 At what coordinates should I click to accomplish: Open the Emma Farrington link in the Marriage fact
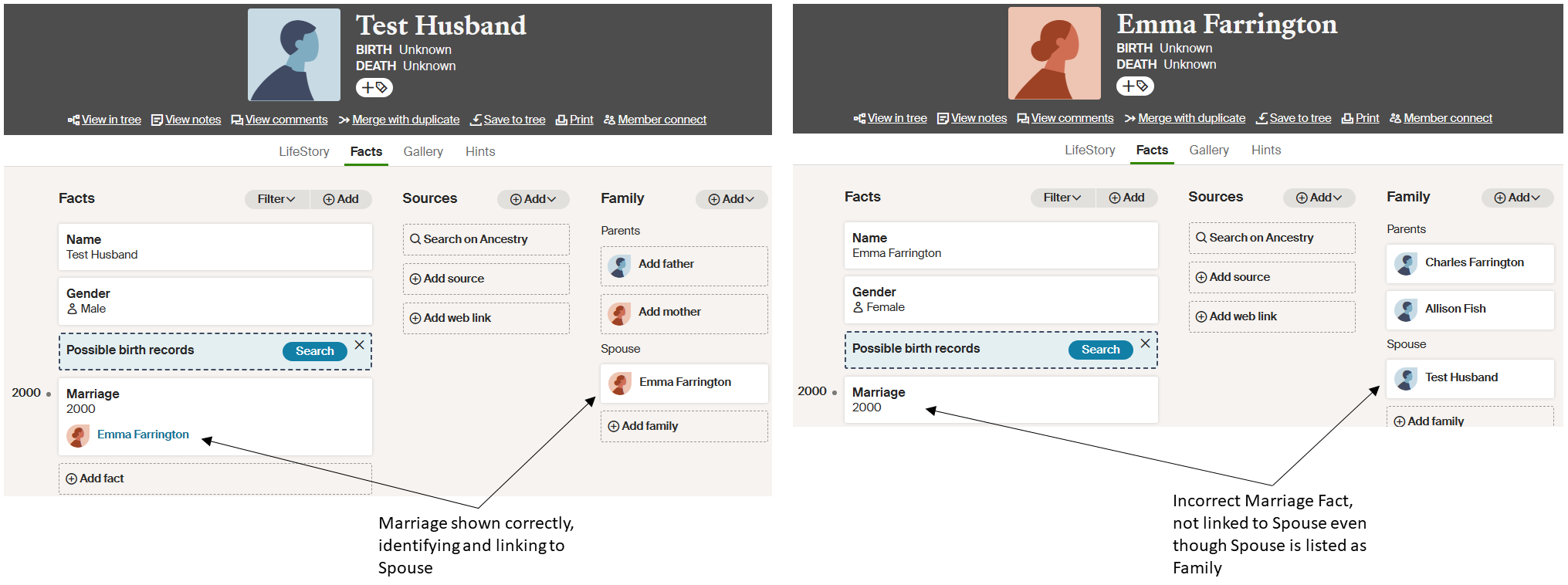click(x=143, y=435)
